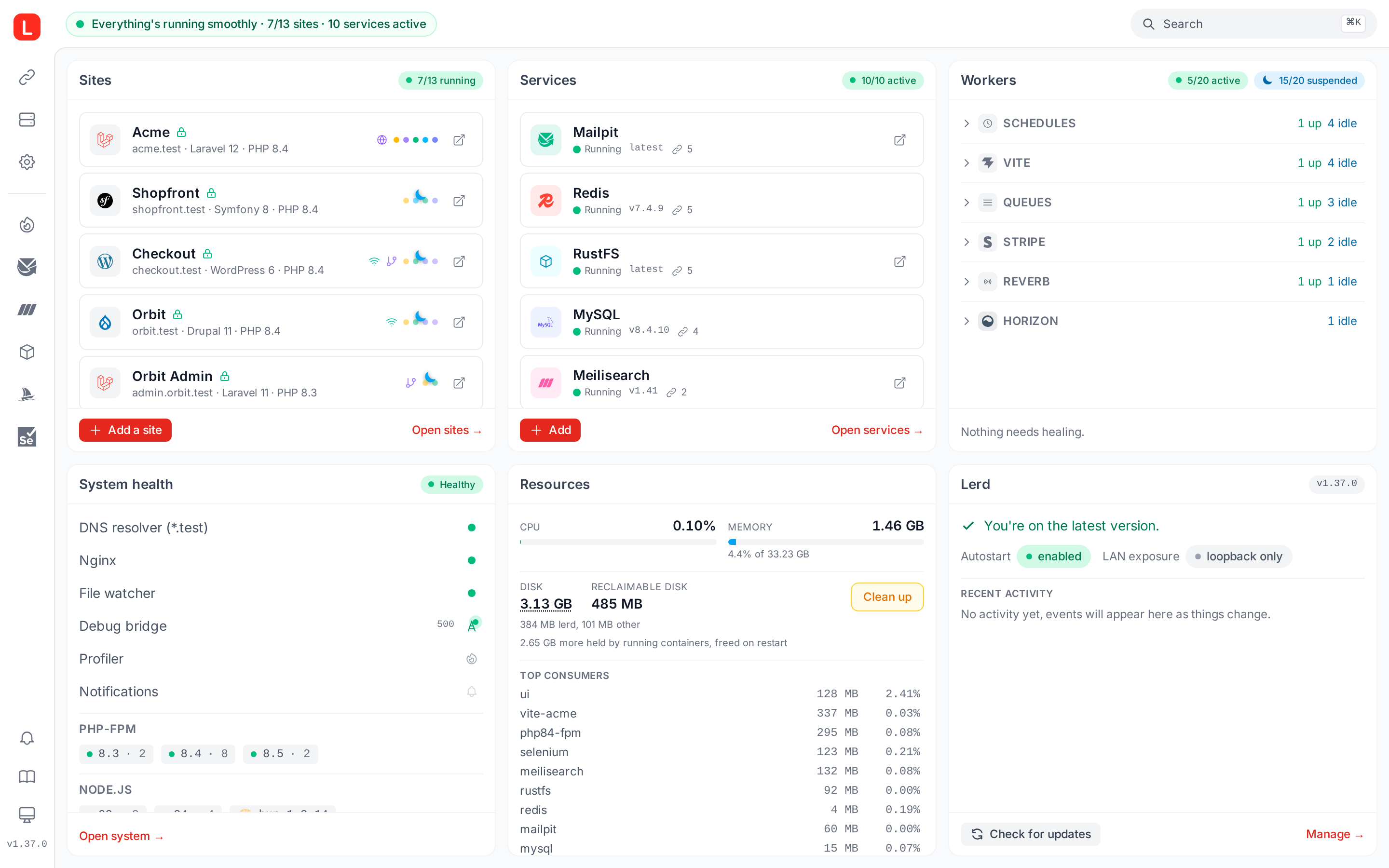This screenshot has width=1389, height=868.
Task: Open the Meilisearch icon in the sidebar
Action: tap(27, 310)
